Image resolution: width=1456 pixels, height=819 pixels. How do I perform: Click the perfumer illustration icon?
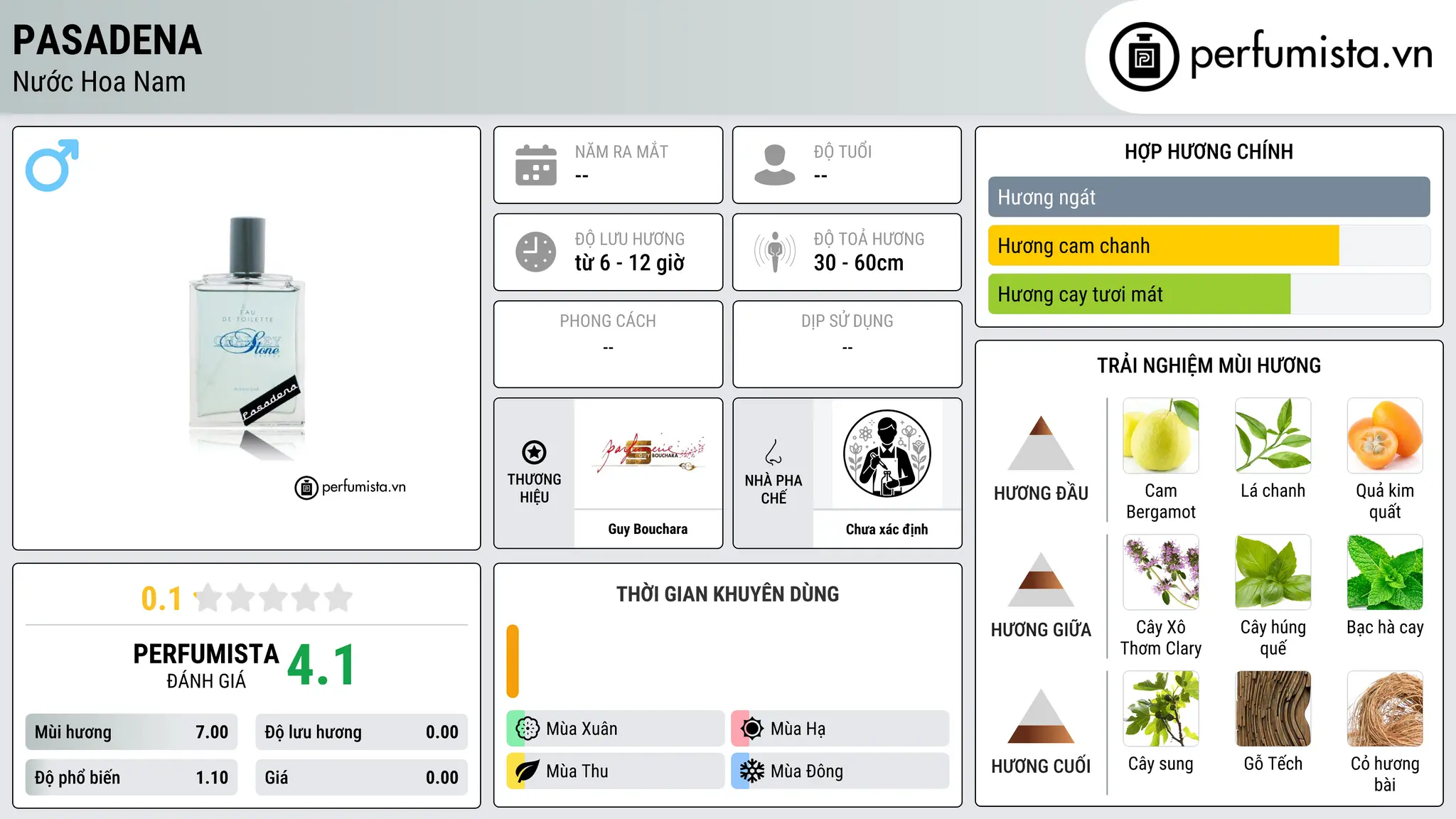887,454
